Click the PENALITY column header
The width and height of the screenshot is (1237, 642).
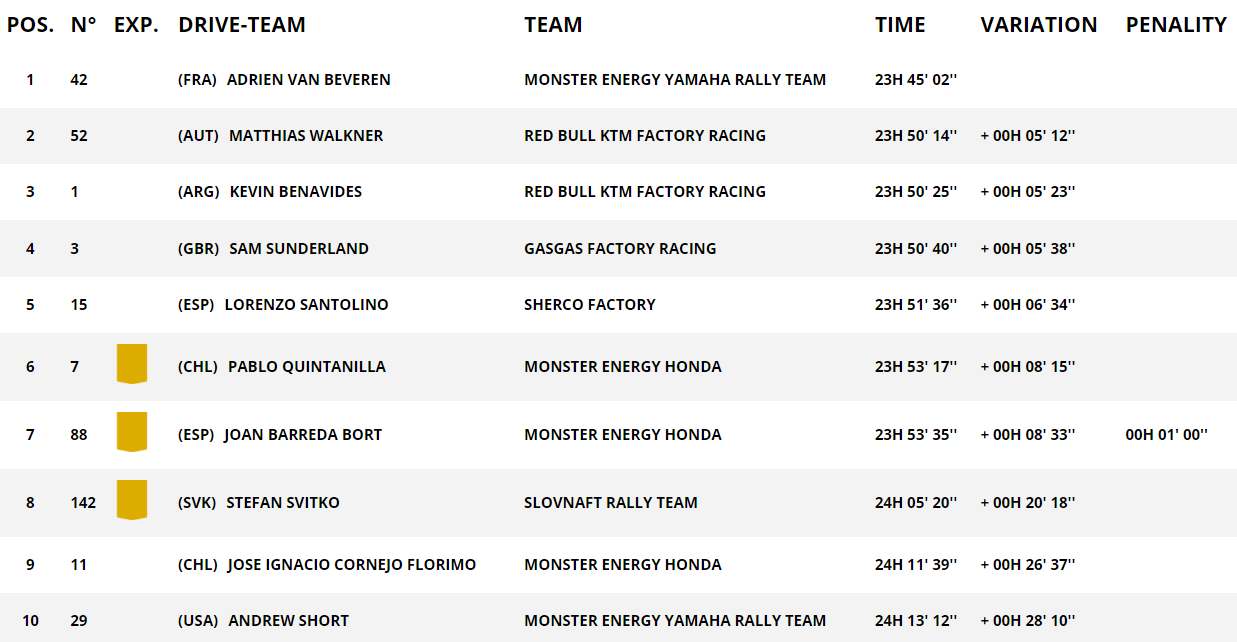click(1176, 25)
